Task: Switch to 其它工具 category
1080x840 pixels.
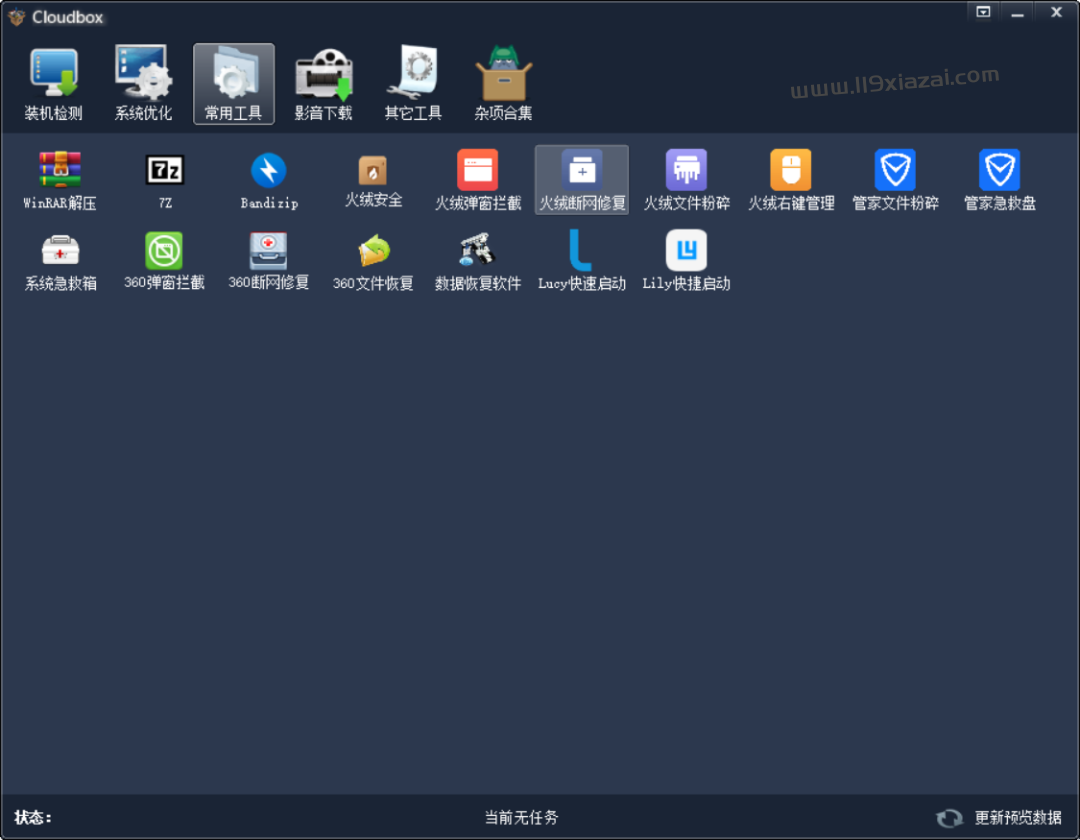Action: click(413, 84)
